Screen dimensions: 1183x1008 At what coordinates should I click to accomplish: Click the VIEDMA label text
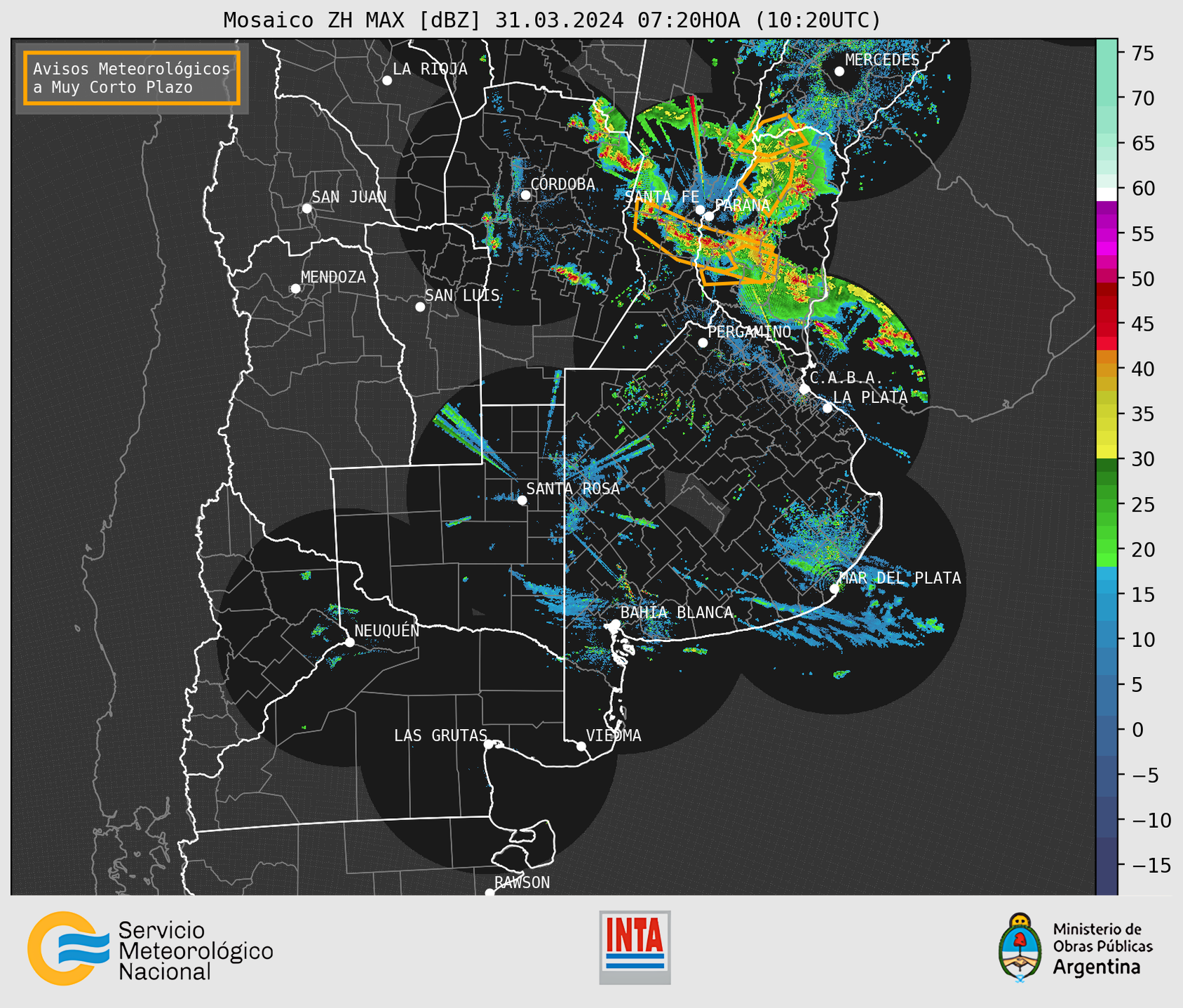coord(614,735)
